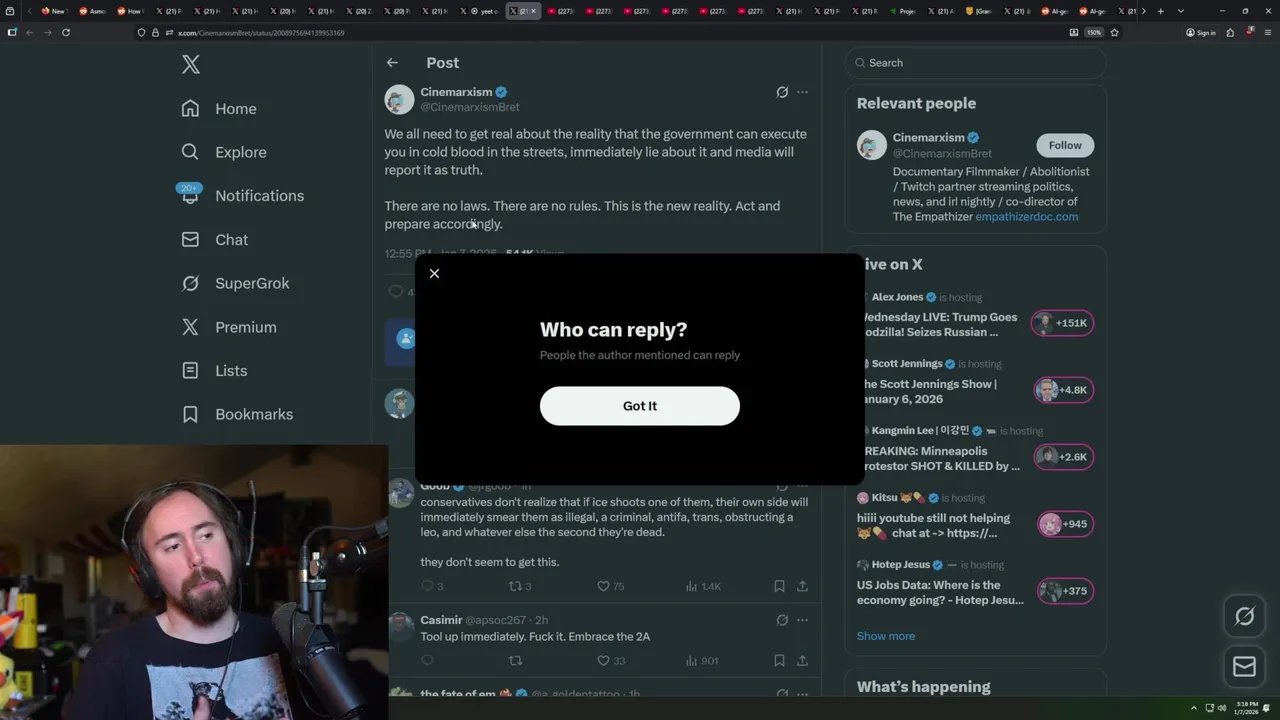Image resolution: width=1280 pixels, height=720 pixels.
Task: Open Chat from the sidebar
Action: pos(215,240)
